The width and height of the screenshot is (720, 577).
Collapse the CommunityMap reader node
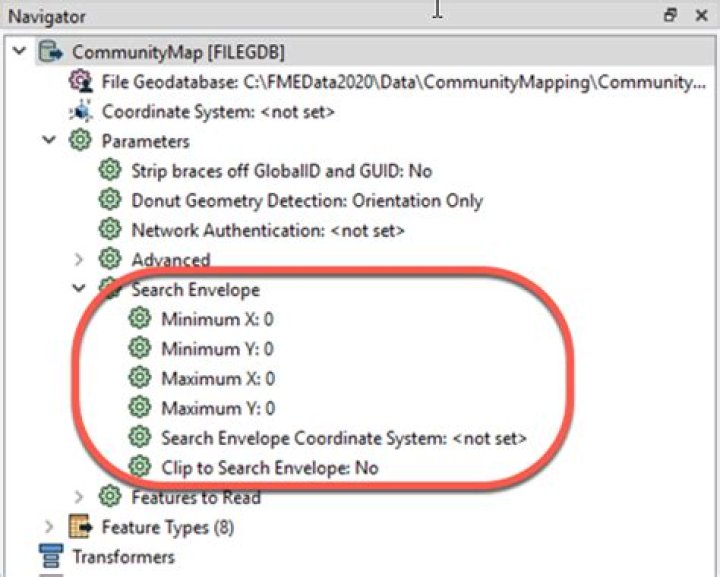click(20, 52)
